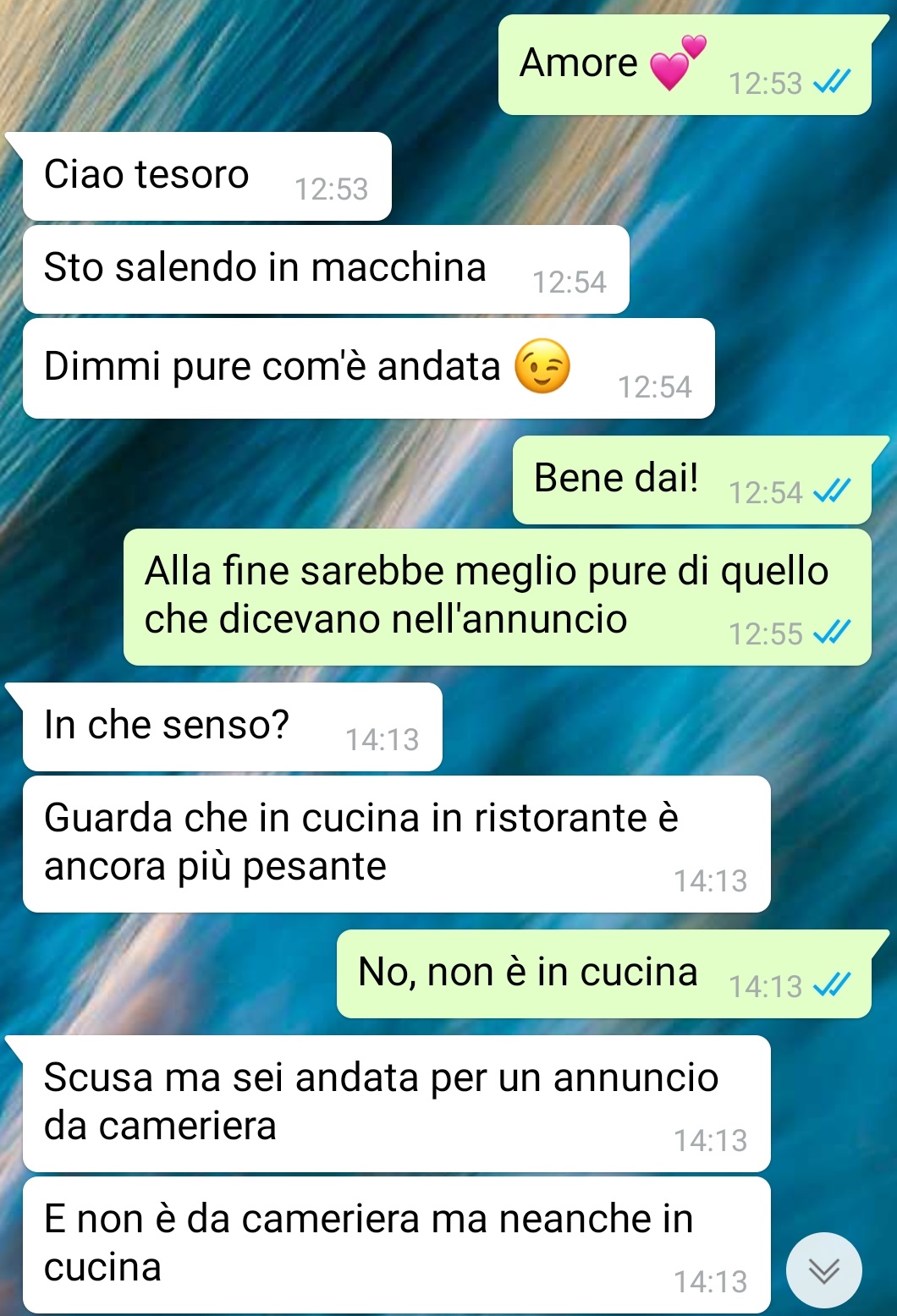This screenshot has height=1316, width=897.
Task: Click the 14:13 timestamp of In che senso?
Action: pyautogui.click(x=382, y=740)
